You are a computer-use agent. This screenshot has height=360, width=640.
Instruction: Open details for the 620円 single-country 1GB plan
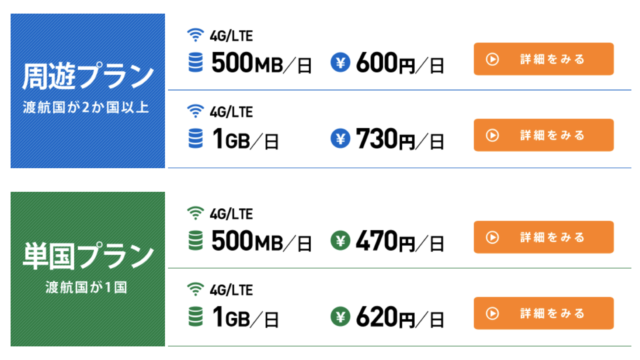(x=543, y=313)
